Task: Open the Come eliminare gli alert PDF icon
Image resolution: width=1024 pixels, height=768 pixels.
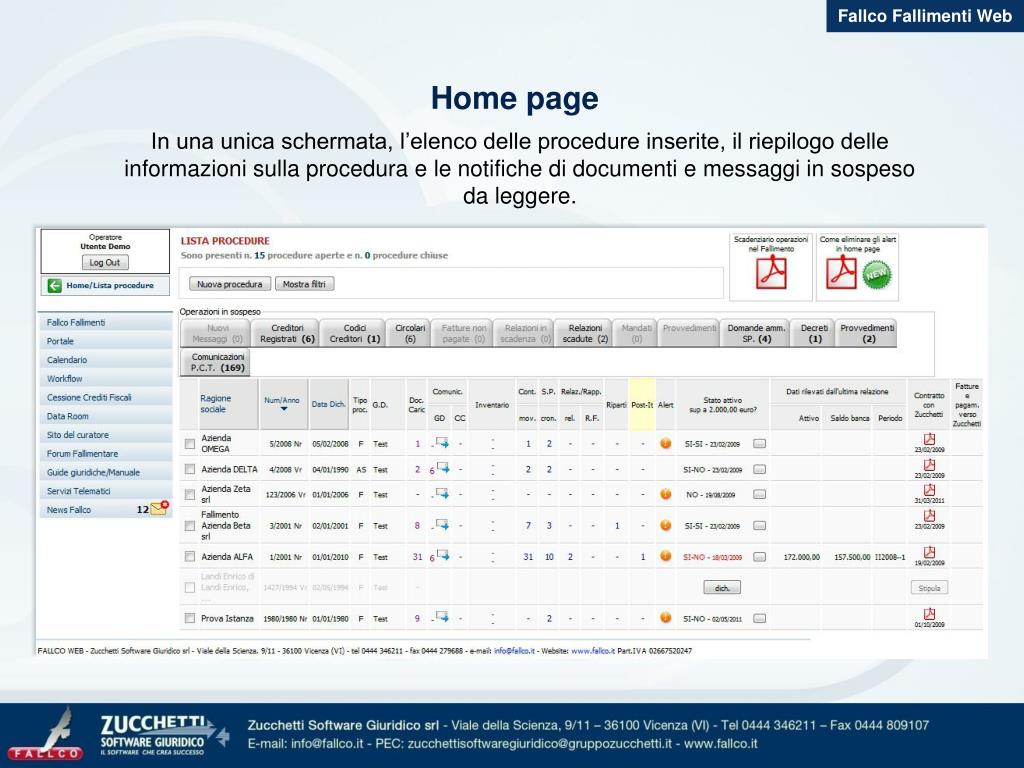Action: pos(841,272)
